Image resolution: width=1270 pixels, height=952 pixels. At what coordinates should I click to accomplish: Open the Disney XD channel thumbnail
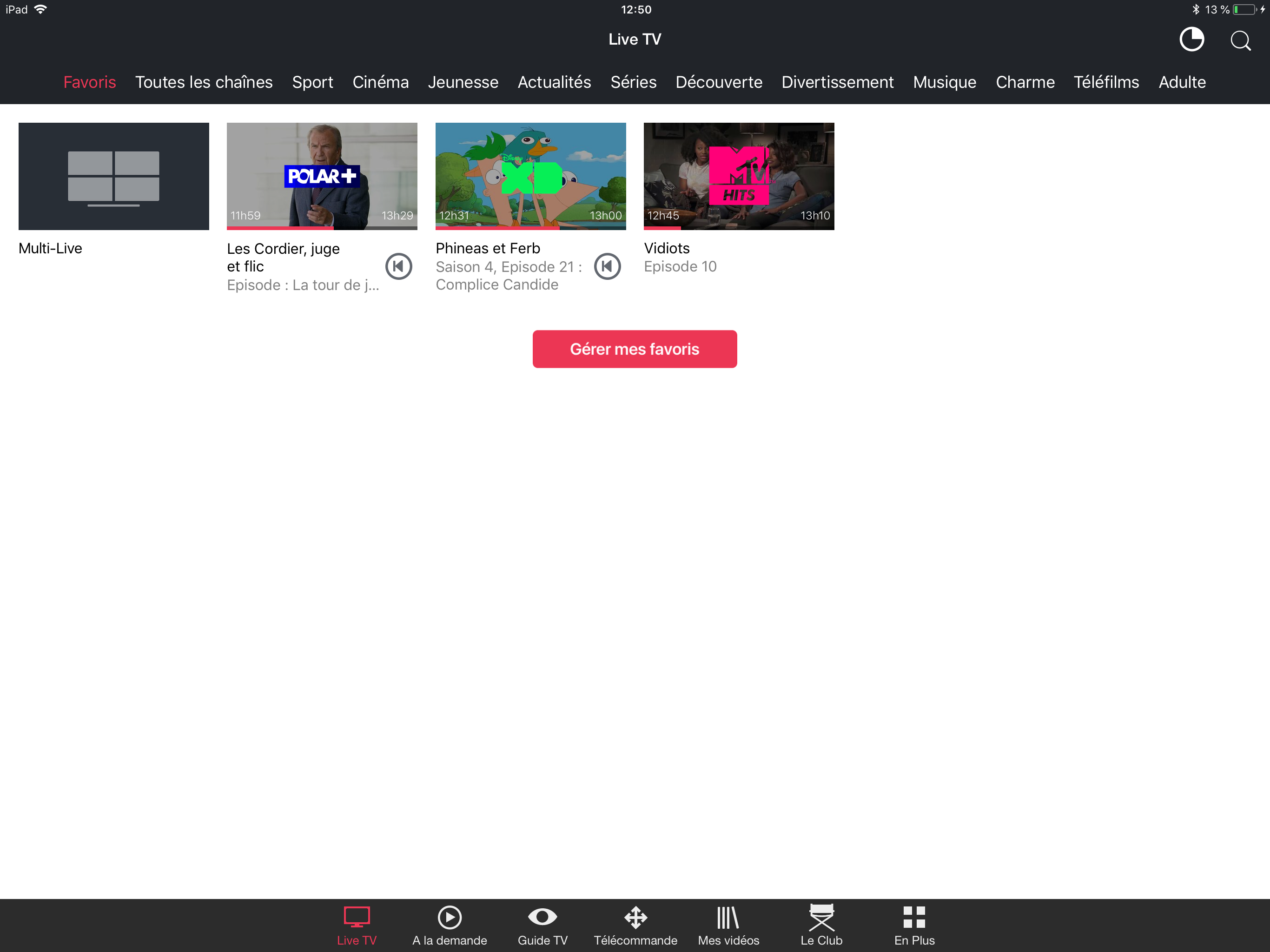(530, 176)
